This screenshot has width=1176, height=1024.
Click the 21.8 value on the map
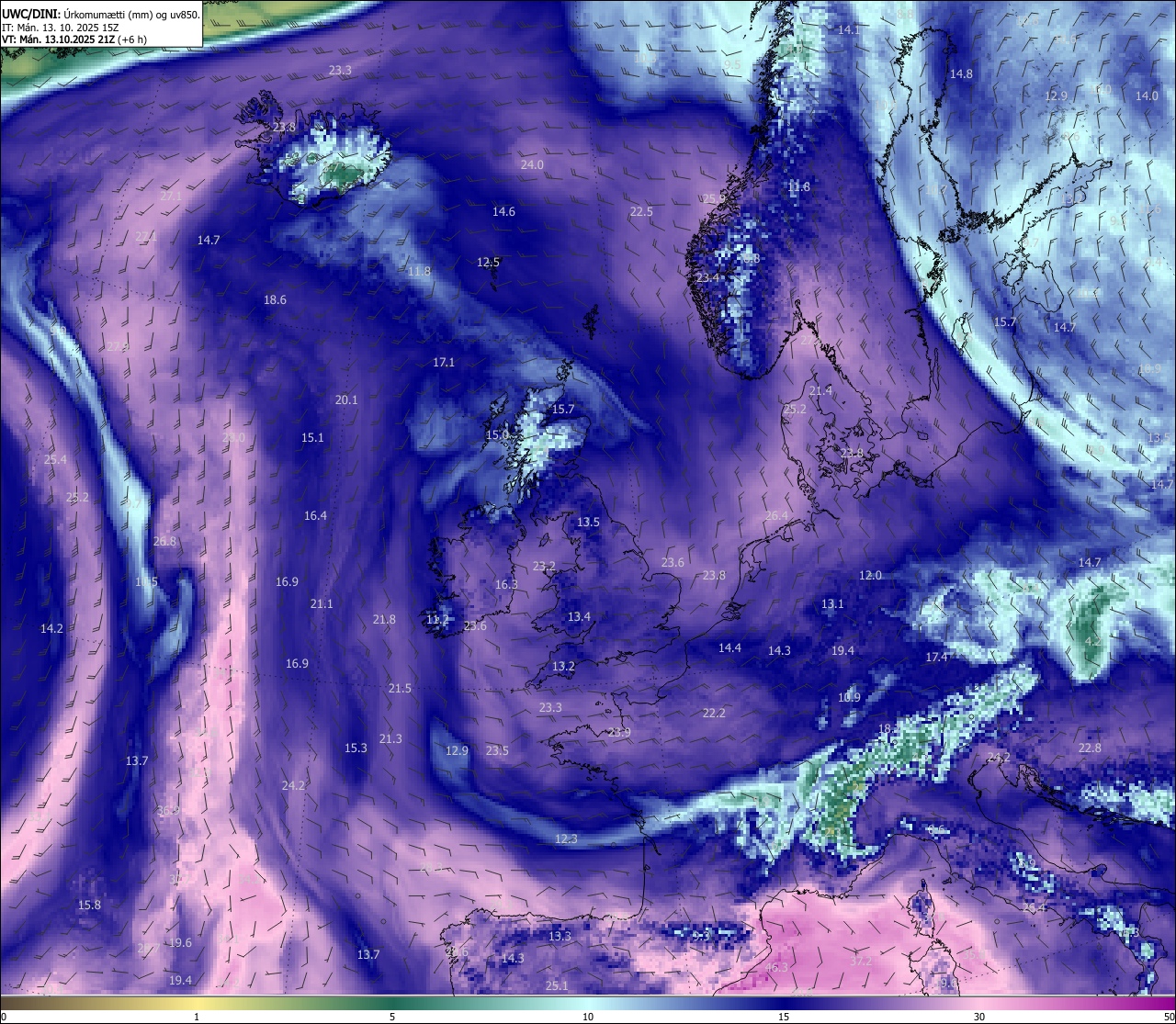[384, 619]
